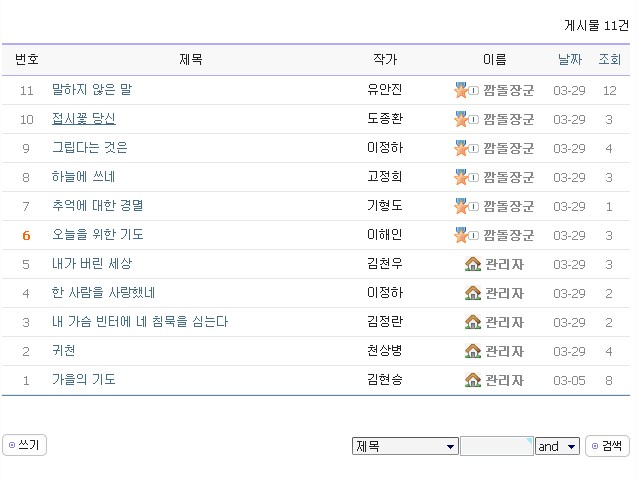Click the house icon in row 3

click(473, 322)
